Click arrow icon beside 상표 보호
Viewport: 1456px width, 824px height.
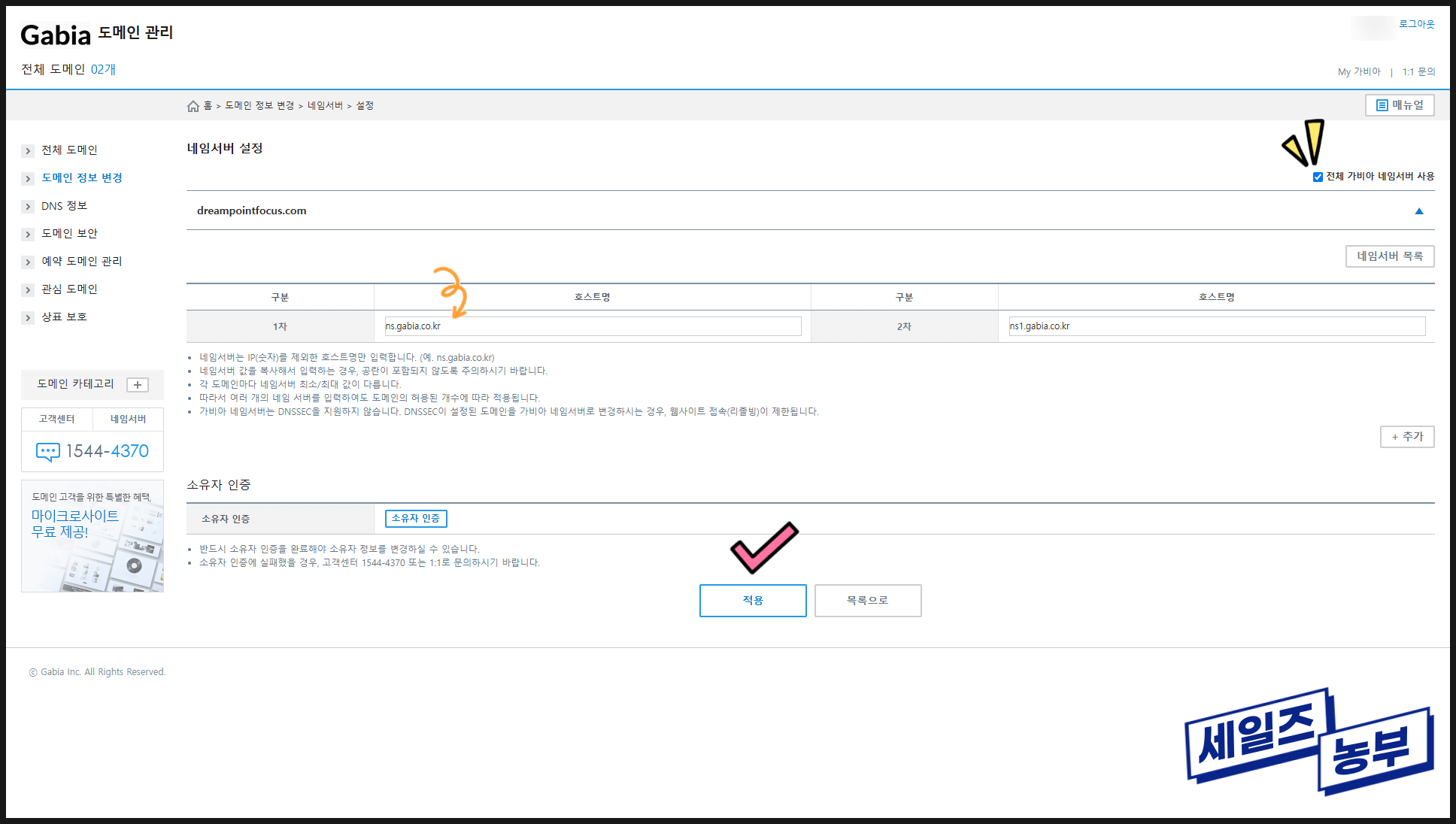[x=28, y=318]
